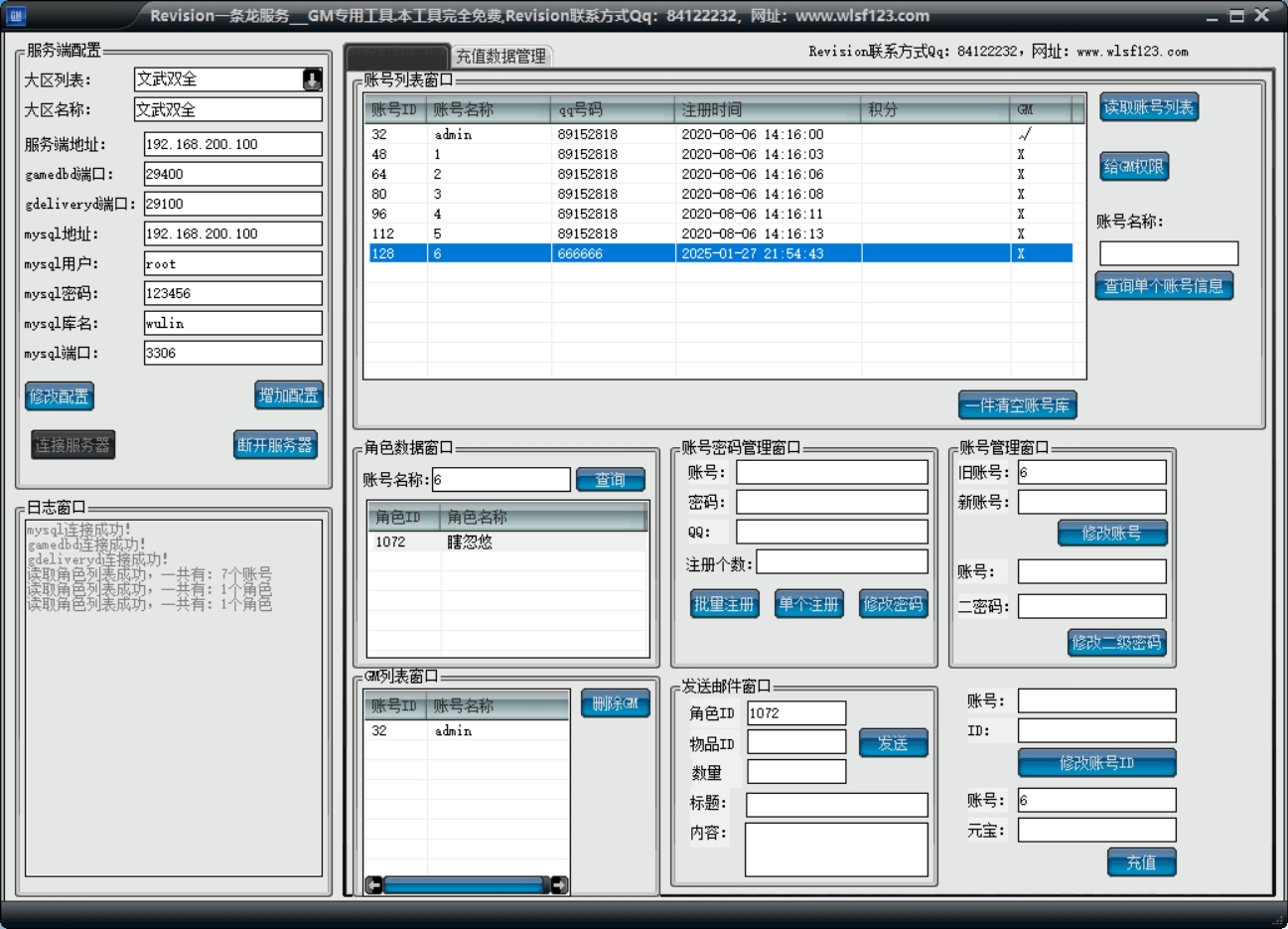Screen dimensions: 1288x929
Task: Focus the 物品ID input field
Action: point(796,742)
